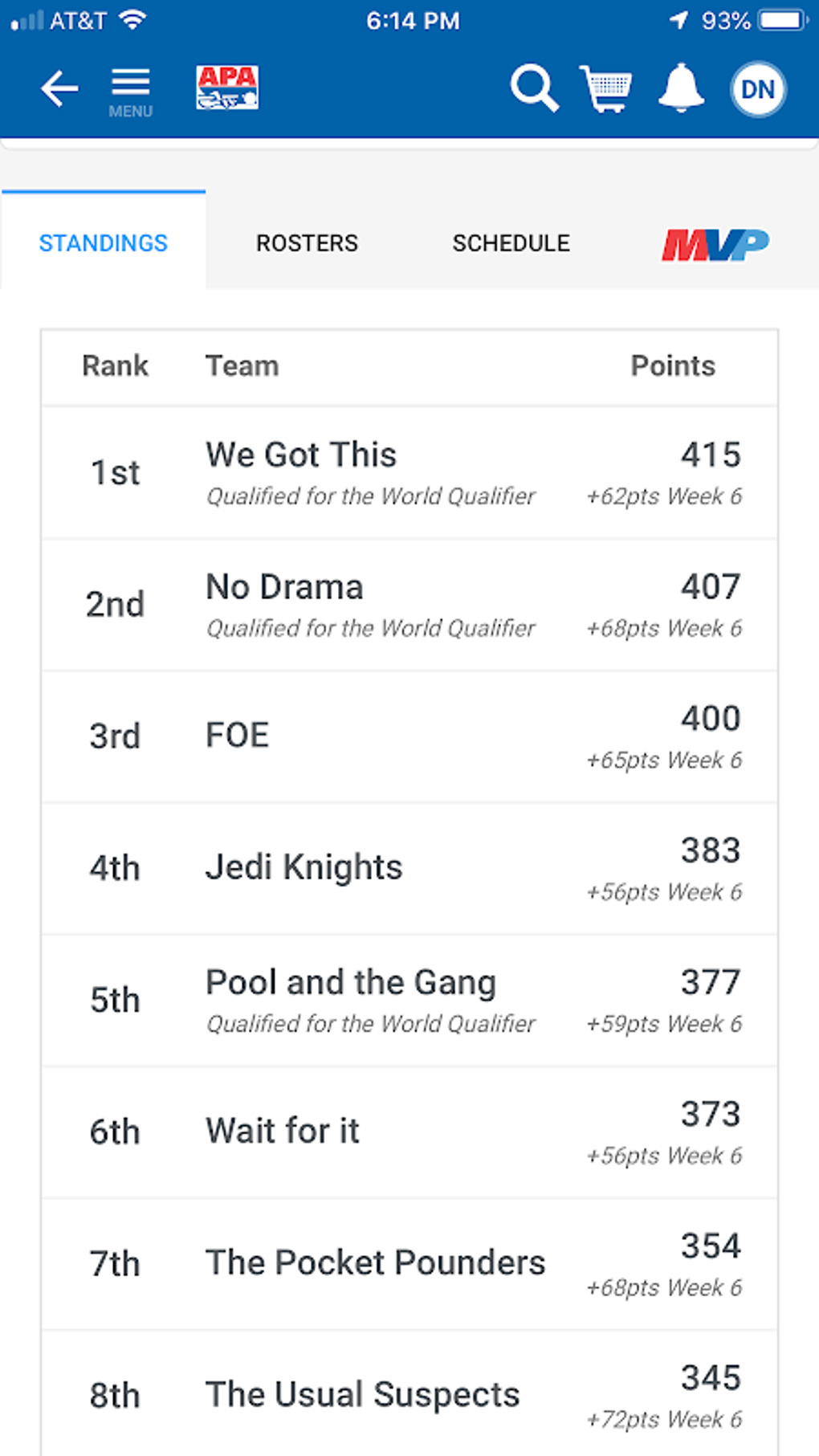Image resolution: width=819 pixels, height=1456 pixels.
Task: Open the MVP tab
Action: pyautogui.click(x=715, y=244)
